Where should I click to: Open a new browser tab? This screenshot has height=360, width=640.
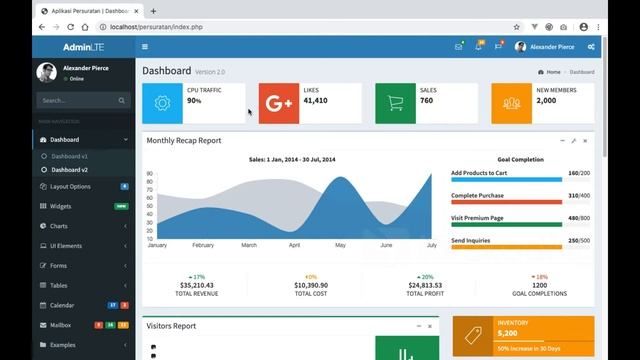pyautogui.click(x=153, y=11)
